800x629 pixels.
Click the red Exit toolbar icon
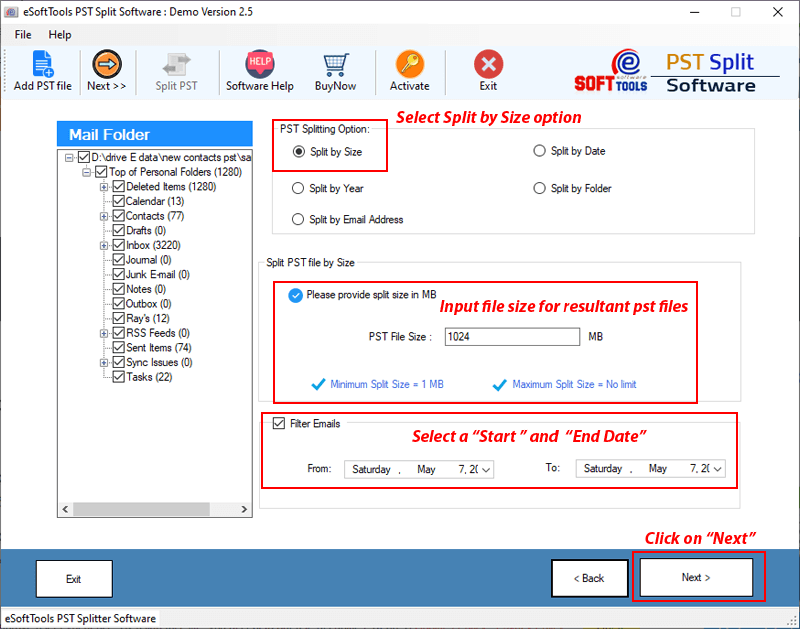[x=488, y=65]
